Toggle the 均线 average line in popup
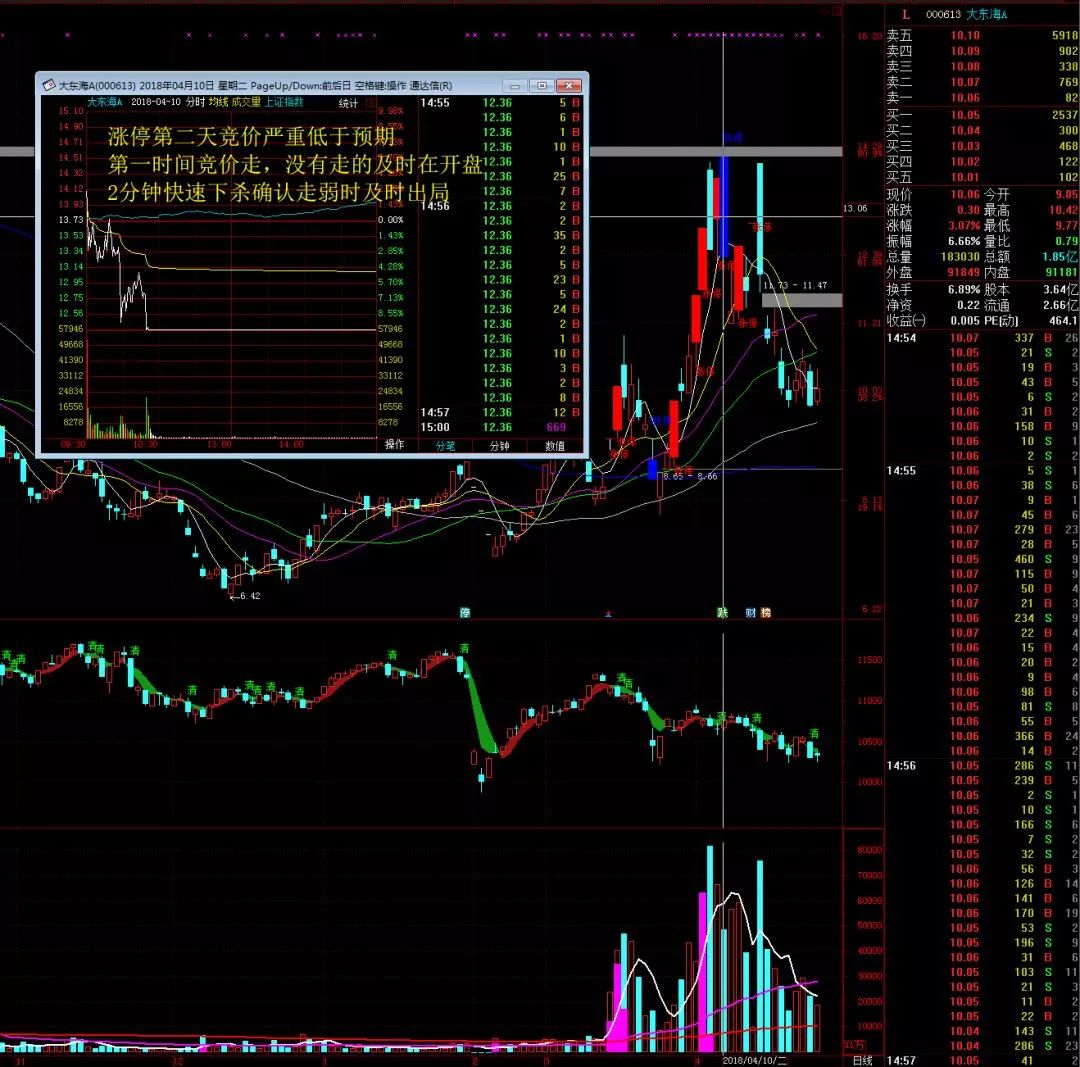1080x1067 pixels. 218,102
